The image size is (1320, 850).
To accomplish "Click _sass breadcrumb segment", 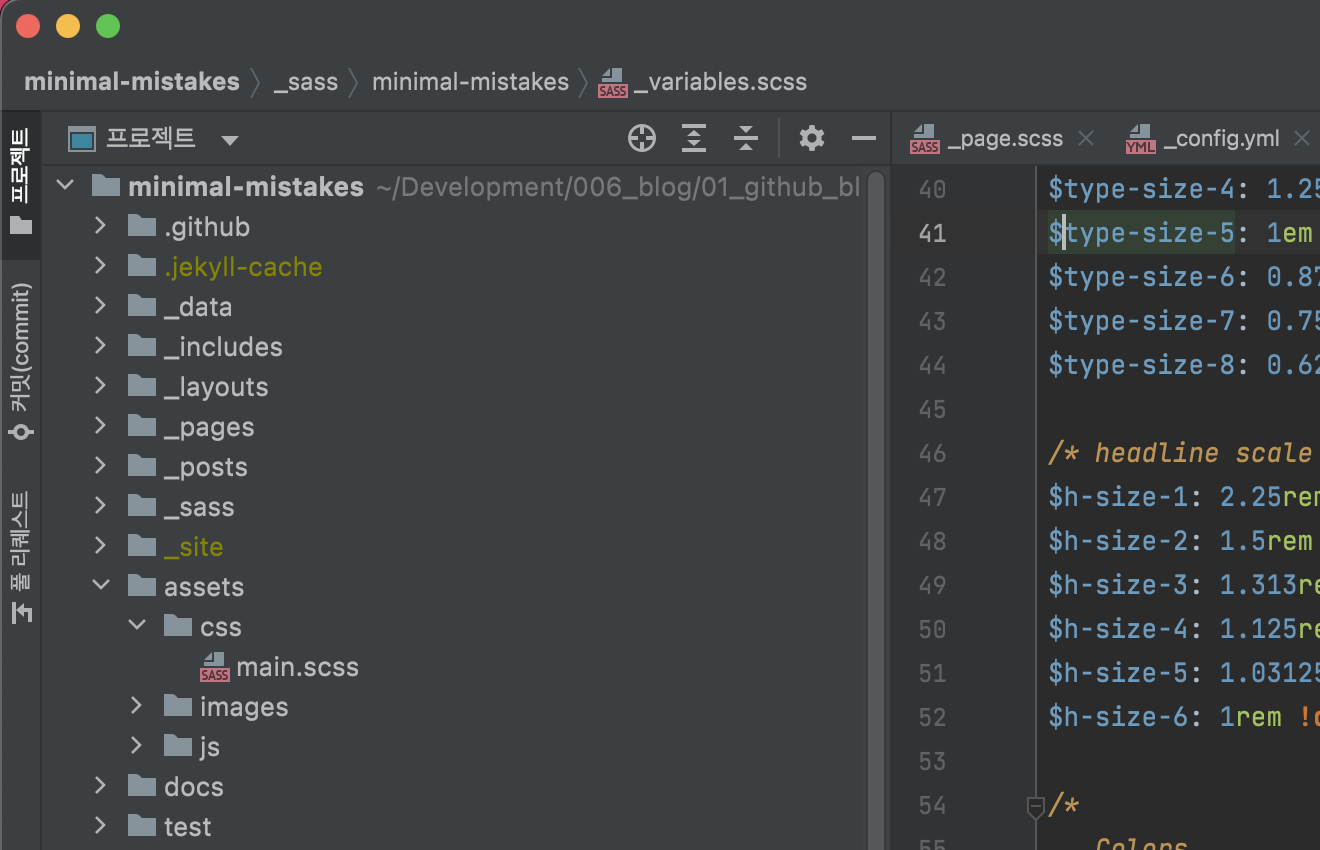I will [306, 82].
